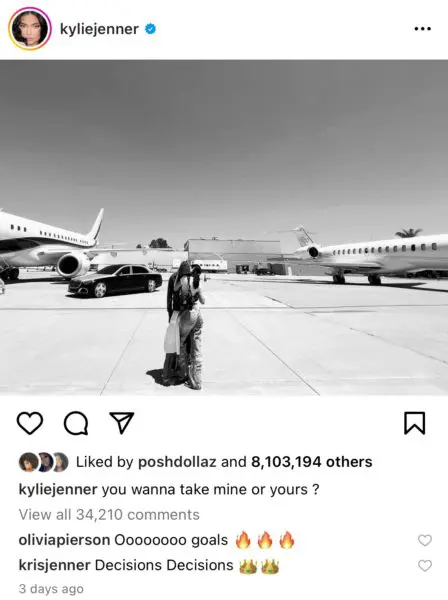Viewport: 448px width, 600px height.
Task: Save post with bookmark icon
Action: point(415,423)
